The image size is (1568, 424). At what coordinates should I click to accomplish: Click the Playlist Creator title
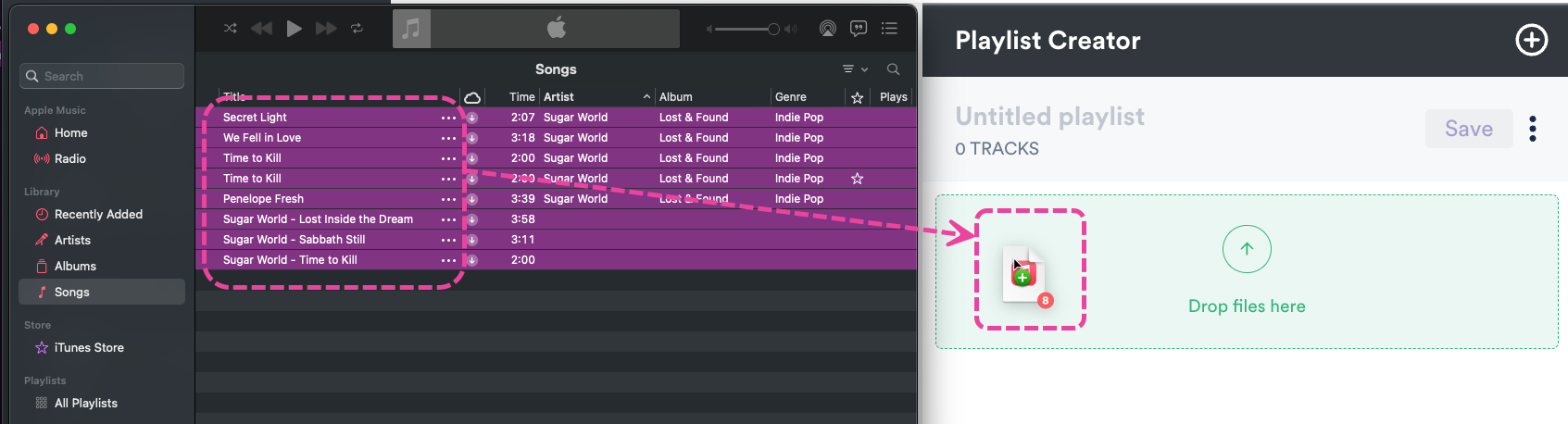[x=1047, y=41]
